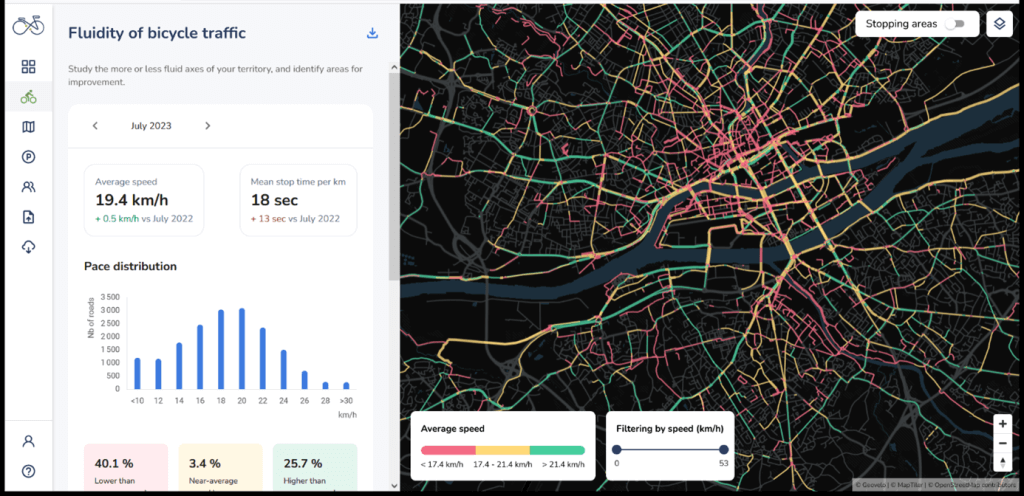The image size is (1024, 496).
Task: Click the maximum speed filter handle at 53
Action: point(724,450)
